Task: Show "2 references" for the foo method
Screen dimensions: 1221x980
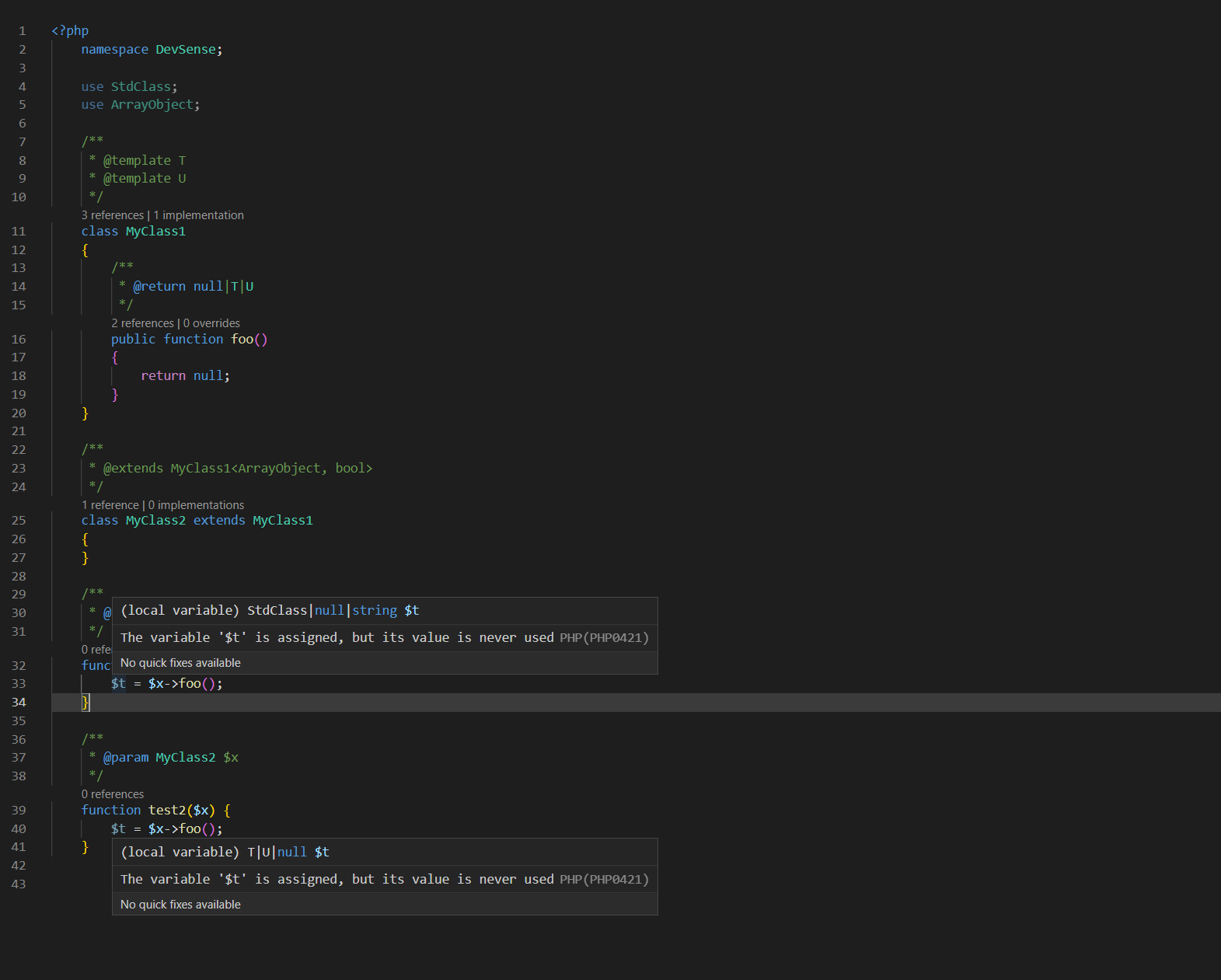Action: [142, 323]
